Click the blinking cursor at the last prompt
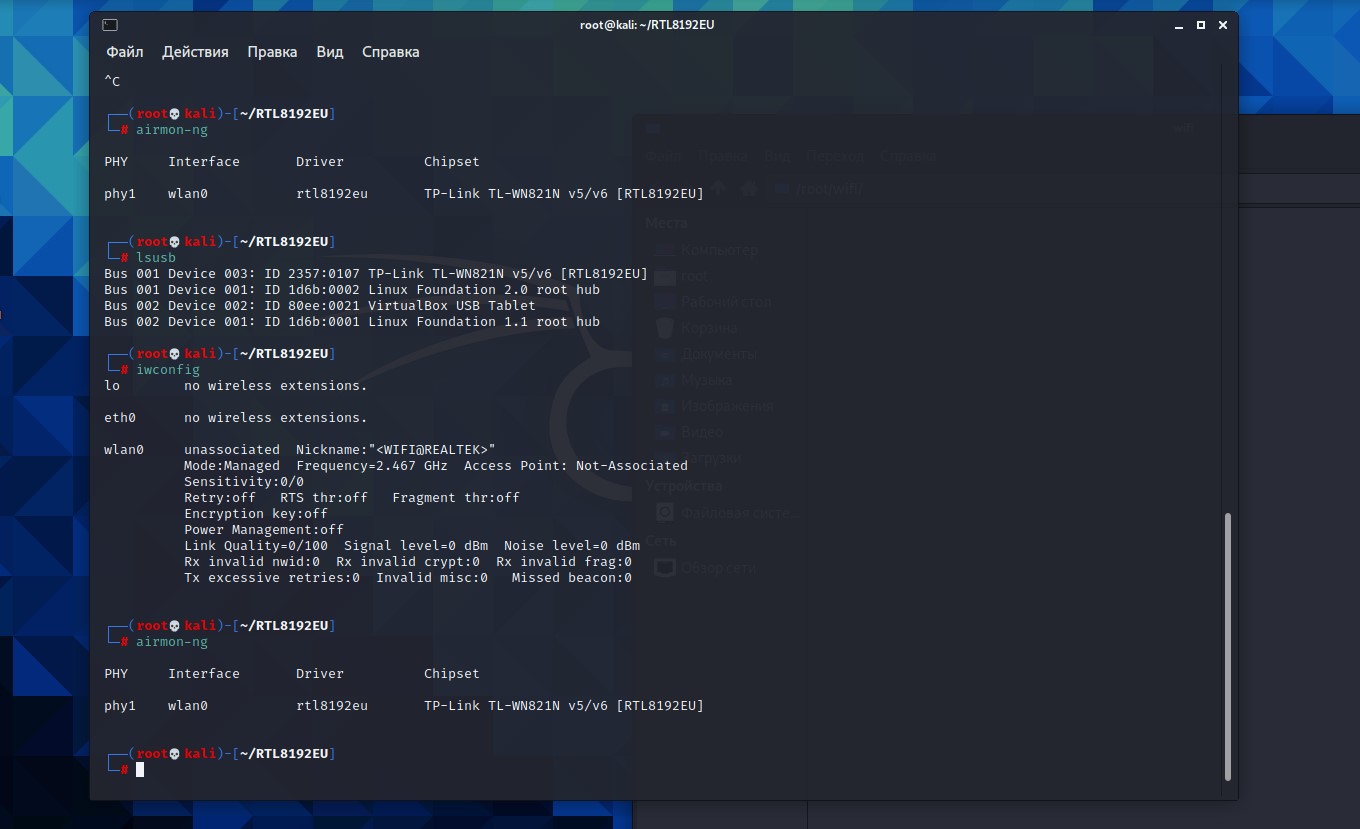The height and width of the screenshot is (829, 1360). point(140,769)
